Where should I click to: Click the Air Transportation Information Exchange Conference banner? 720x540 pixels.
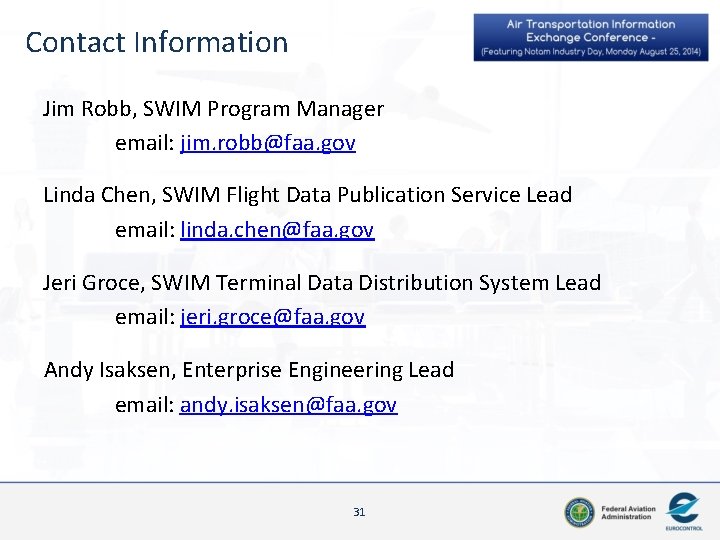pos(591,37)
